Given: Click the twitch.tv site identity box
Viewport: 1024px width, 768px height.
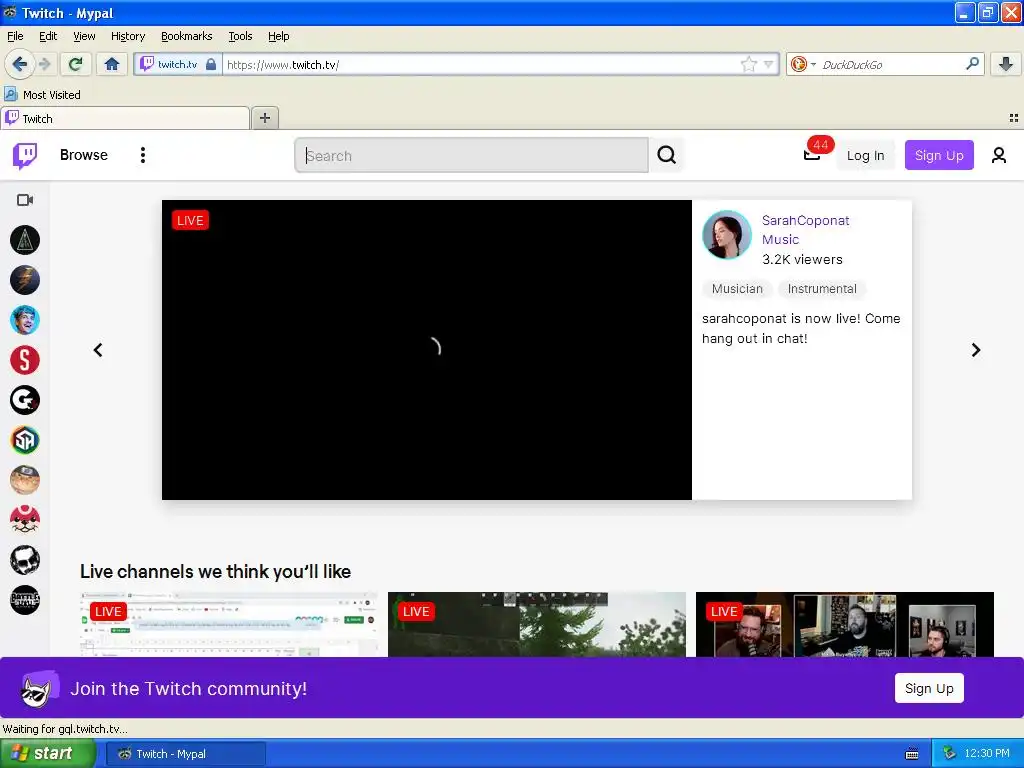Looking at the screenshot, I should (x=178, y=64).
